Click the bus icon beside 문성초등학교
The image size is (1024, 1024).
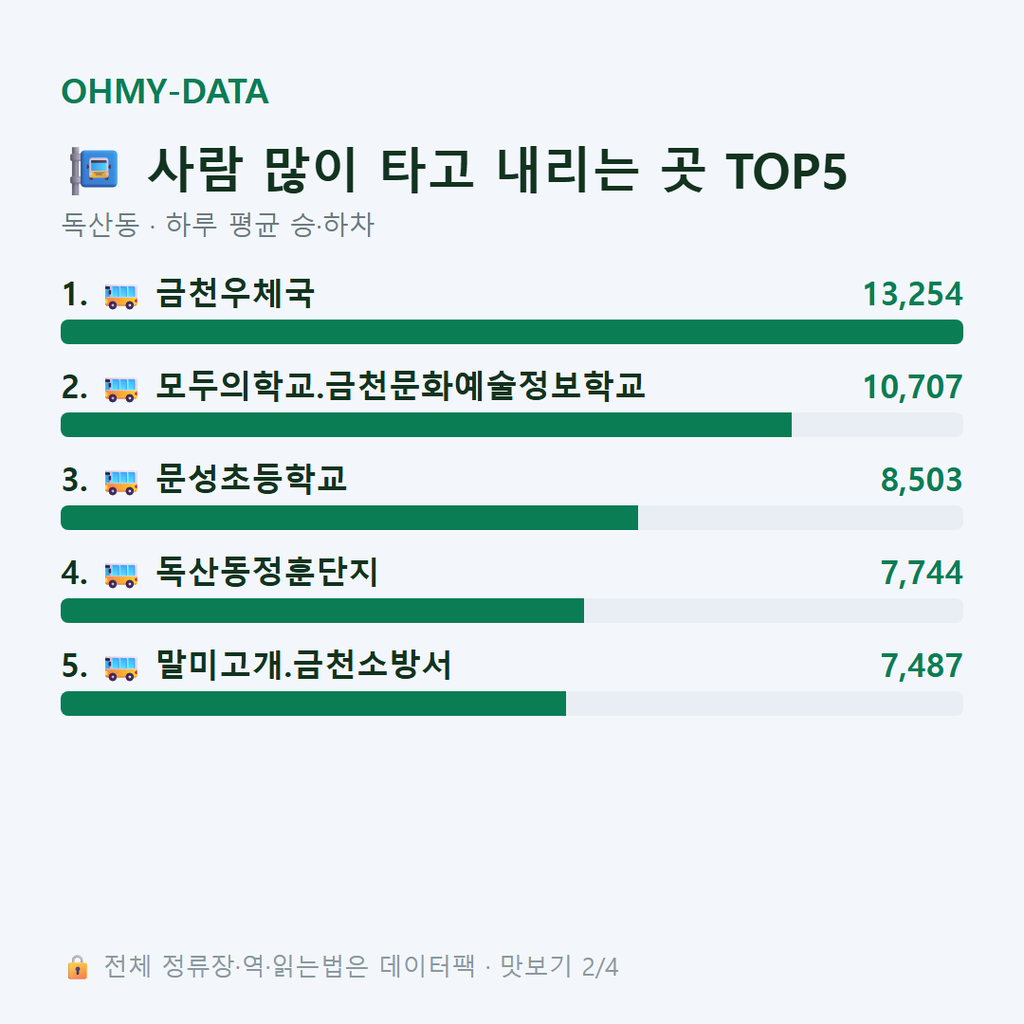(121, 481)
